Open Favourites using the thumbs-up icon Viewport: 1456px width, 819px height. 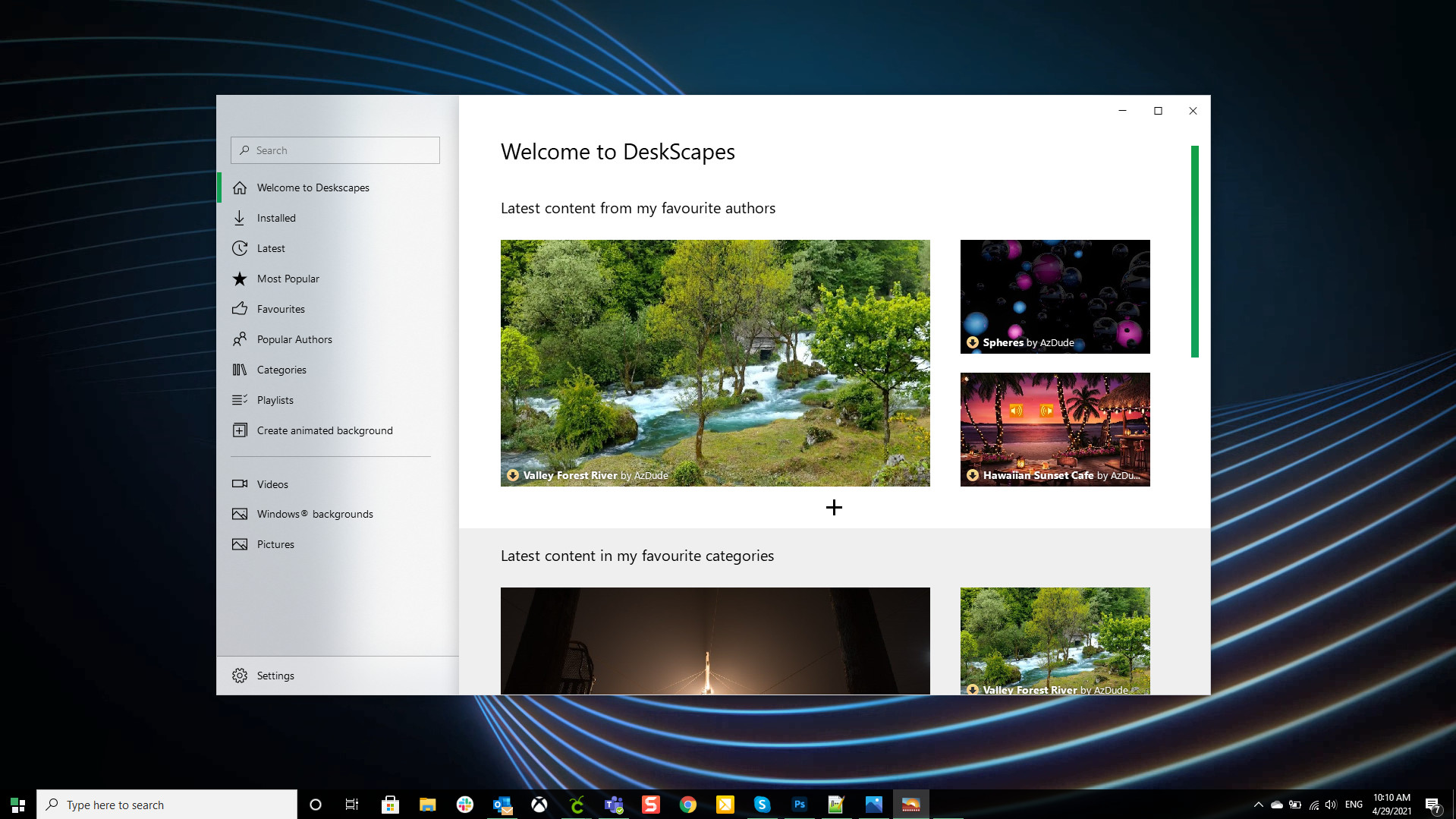tap(240, 309)
